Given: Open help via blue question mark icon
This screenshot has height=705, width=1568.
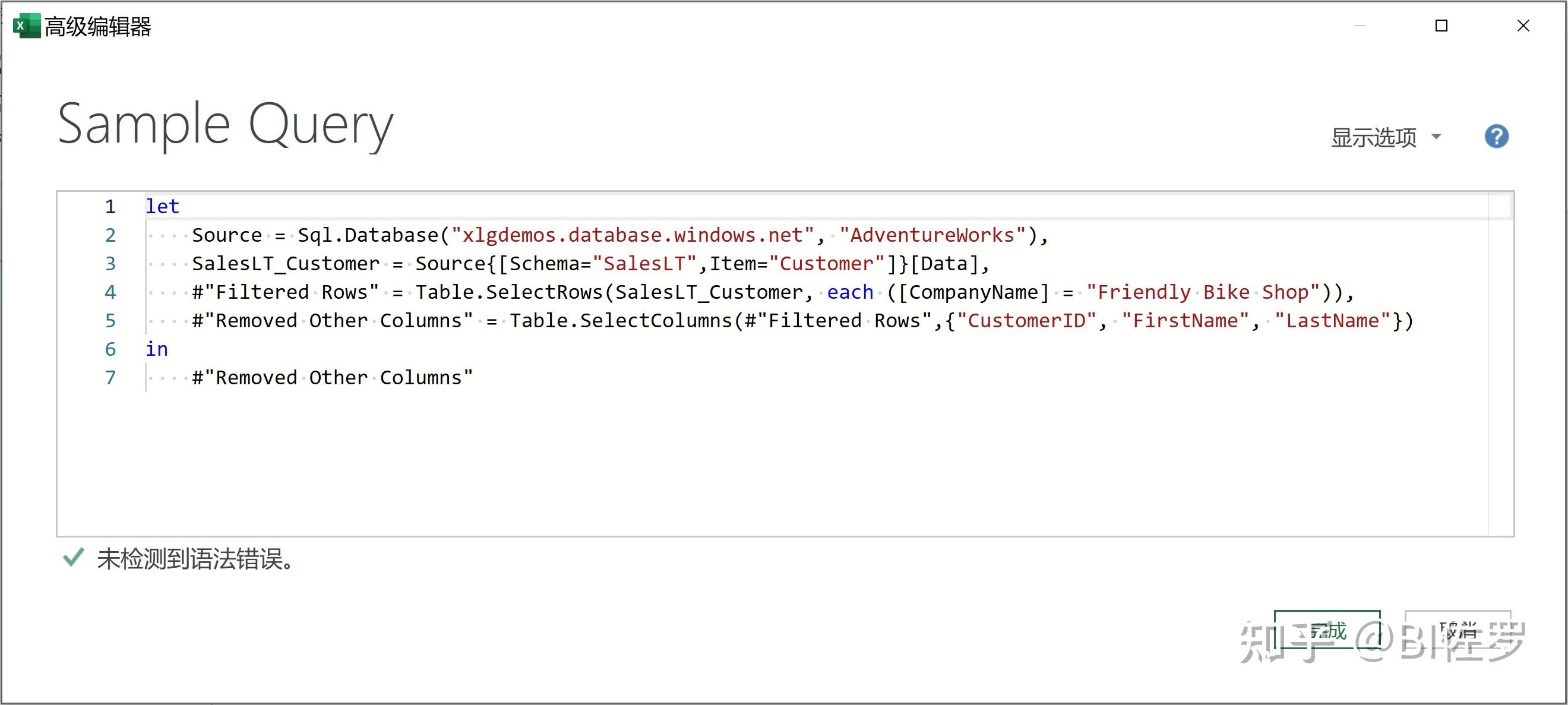Looking at the screenshot, I should [x=1496, y=137].
